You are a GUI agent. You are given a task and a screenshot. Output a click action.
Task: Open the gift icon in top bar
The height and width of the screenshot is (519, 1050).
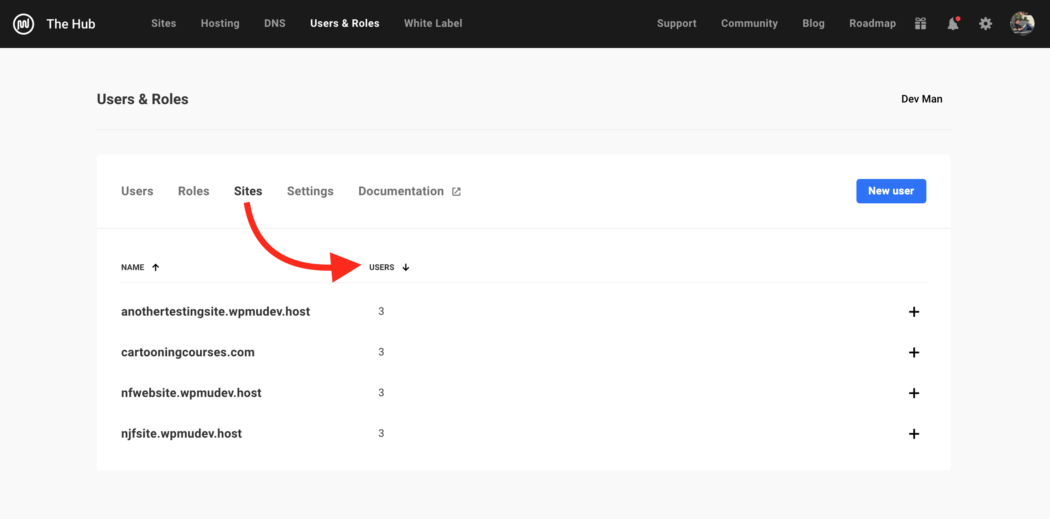920,24
